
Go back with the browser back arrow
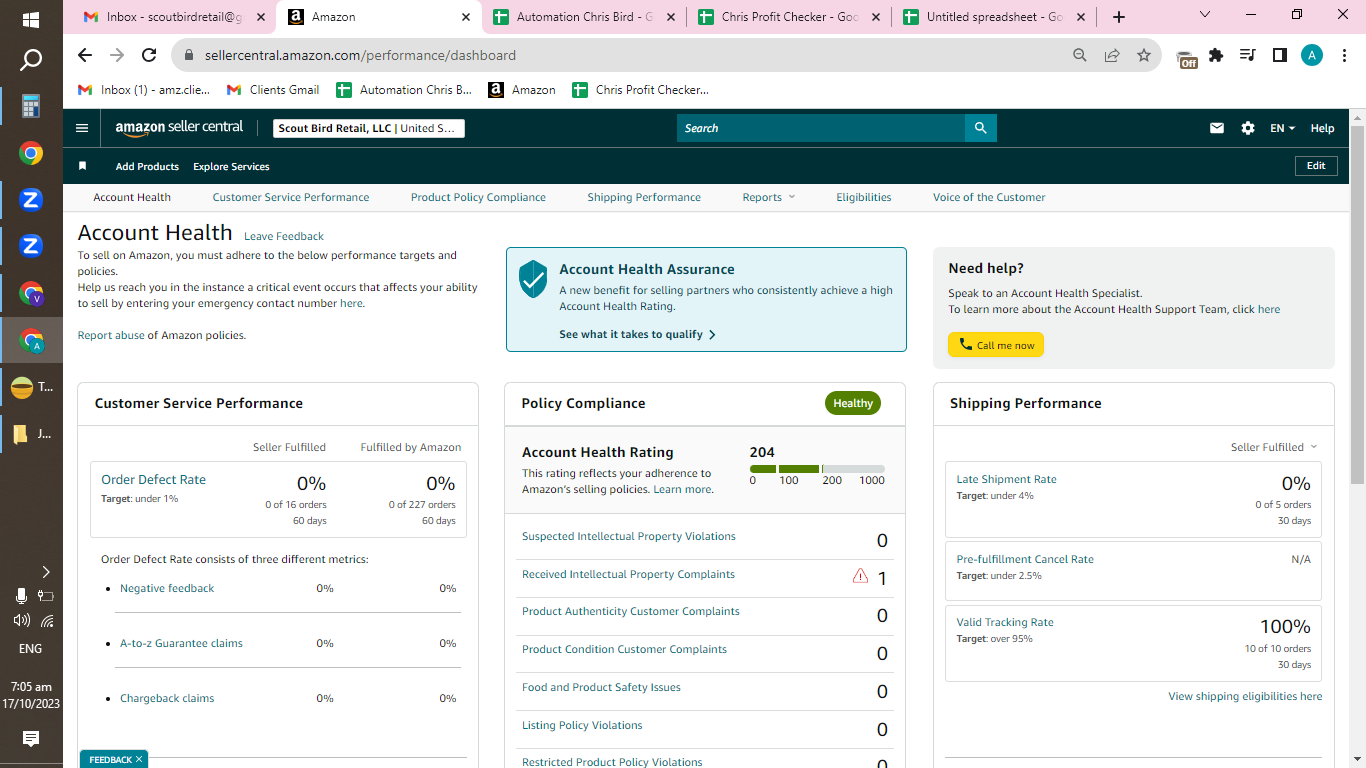click(x=85, y=56)
